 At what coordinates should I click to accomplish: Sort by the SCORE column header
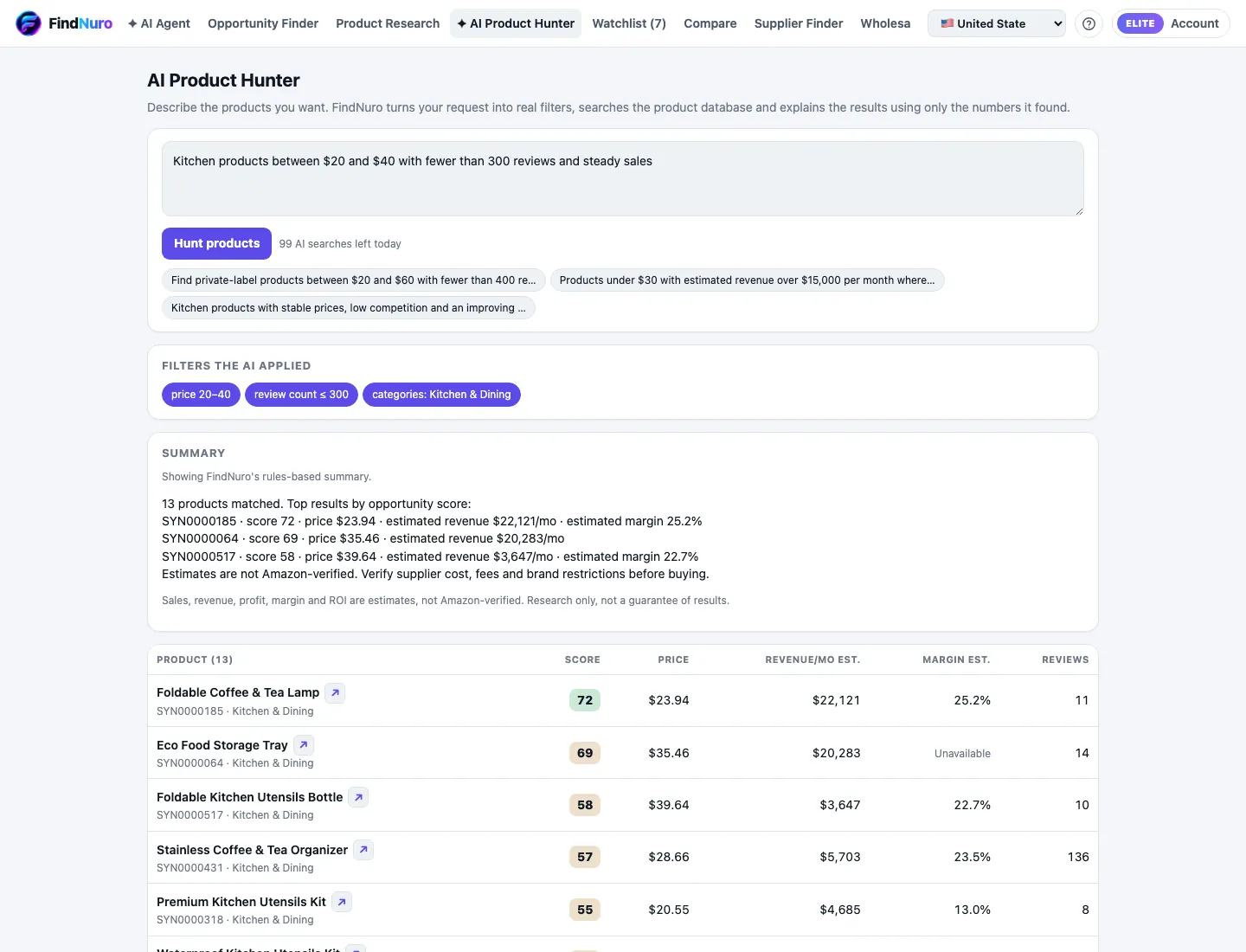(582, 659)
